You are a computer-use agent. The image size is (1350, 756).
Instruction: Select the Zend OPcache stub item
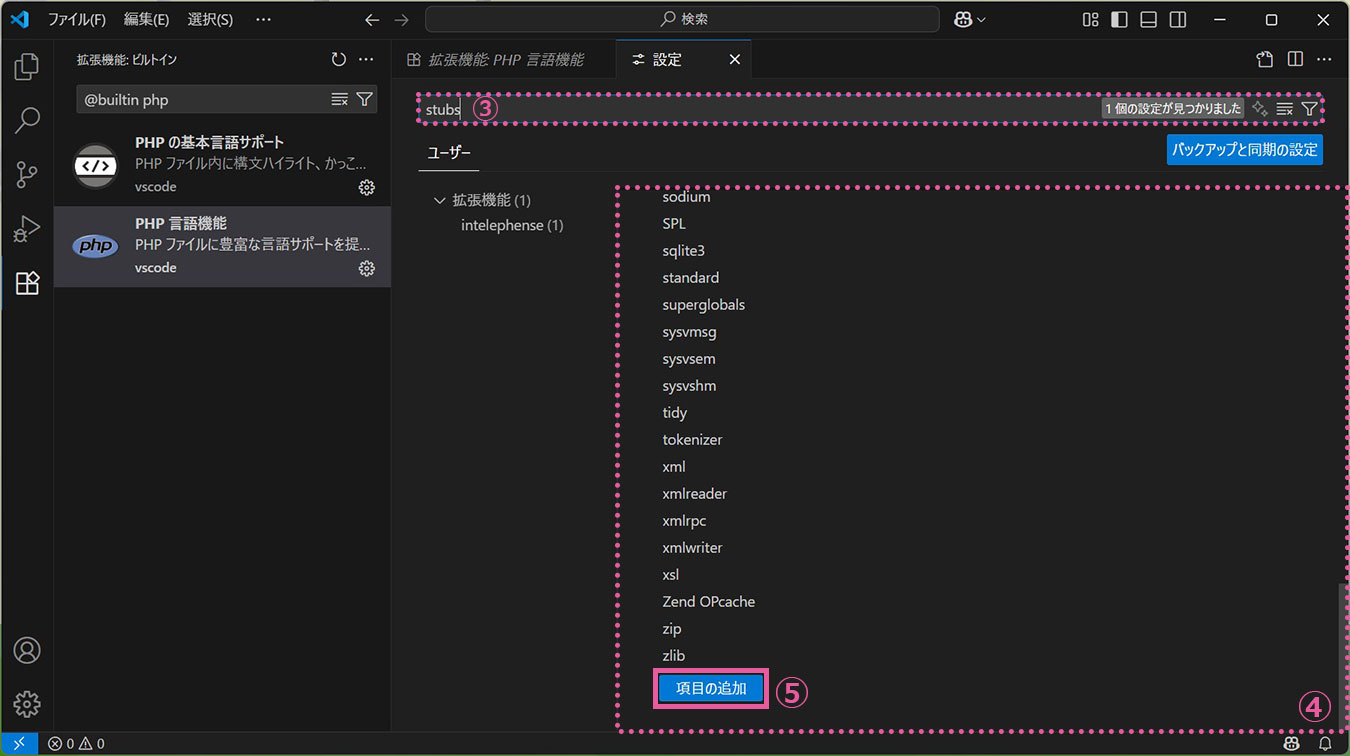click(x=708, y=602)
